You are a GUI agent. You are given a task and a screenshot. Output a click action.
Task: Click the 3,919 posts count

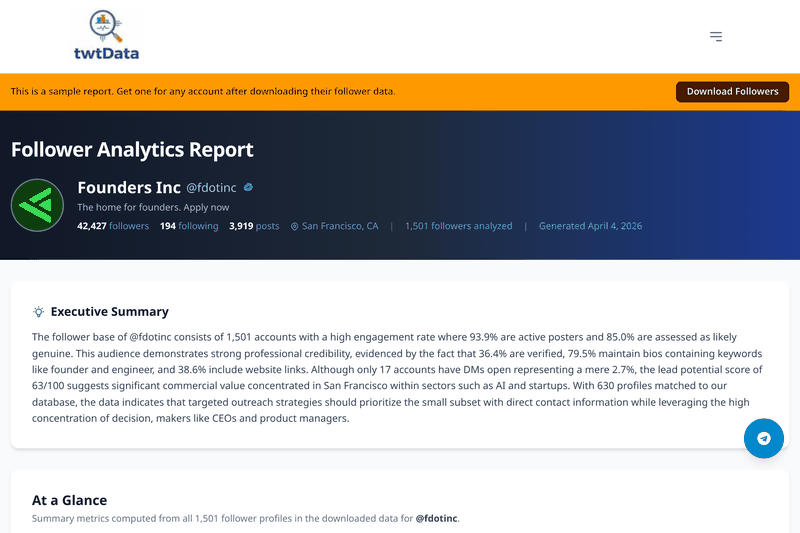point(254,226)
